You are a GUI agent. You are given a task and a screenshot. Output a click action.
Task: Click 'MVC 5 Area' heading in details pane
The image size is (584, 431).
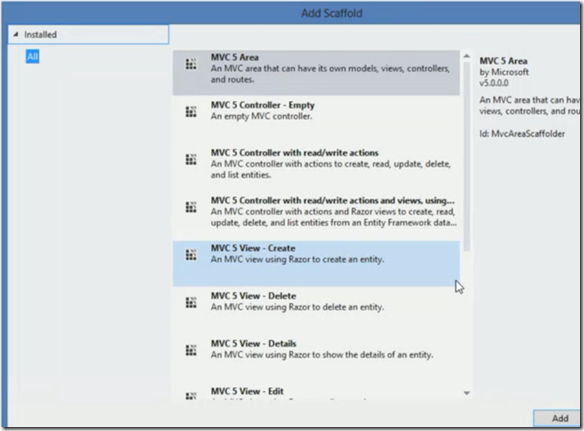pos(503,61)
